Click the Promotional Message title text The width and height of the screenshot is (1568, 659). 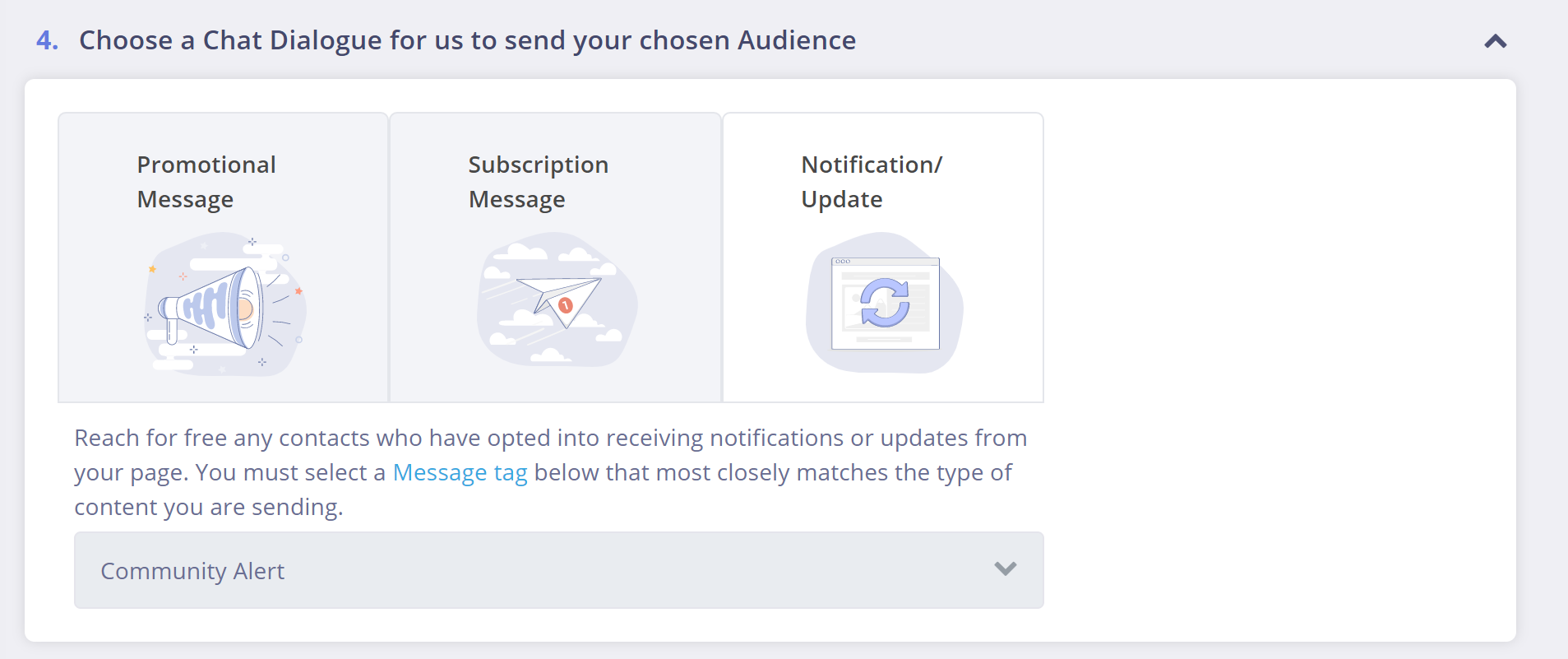[206, 182]
